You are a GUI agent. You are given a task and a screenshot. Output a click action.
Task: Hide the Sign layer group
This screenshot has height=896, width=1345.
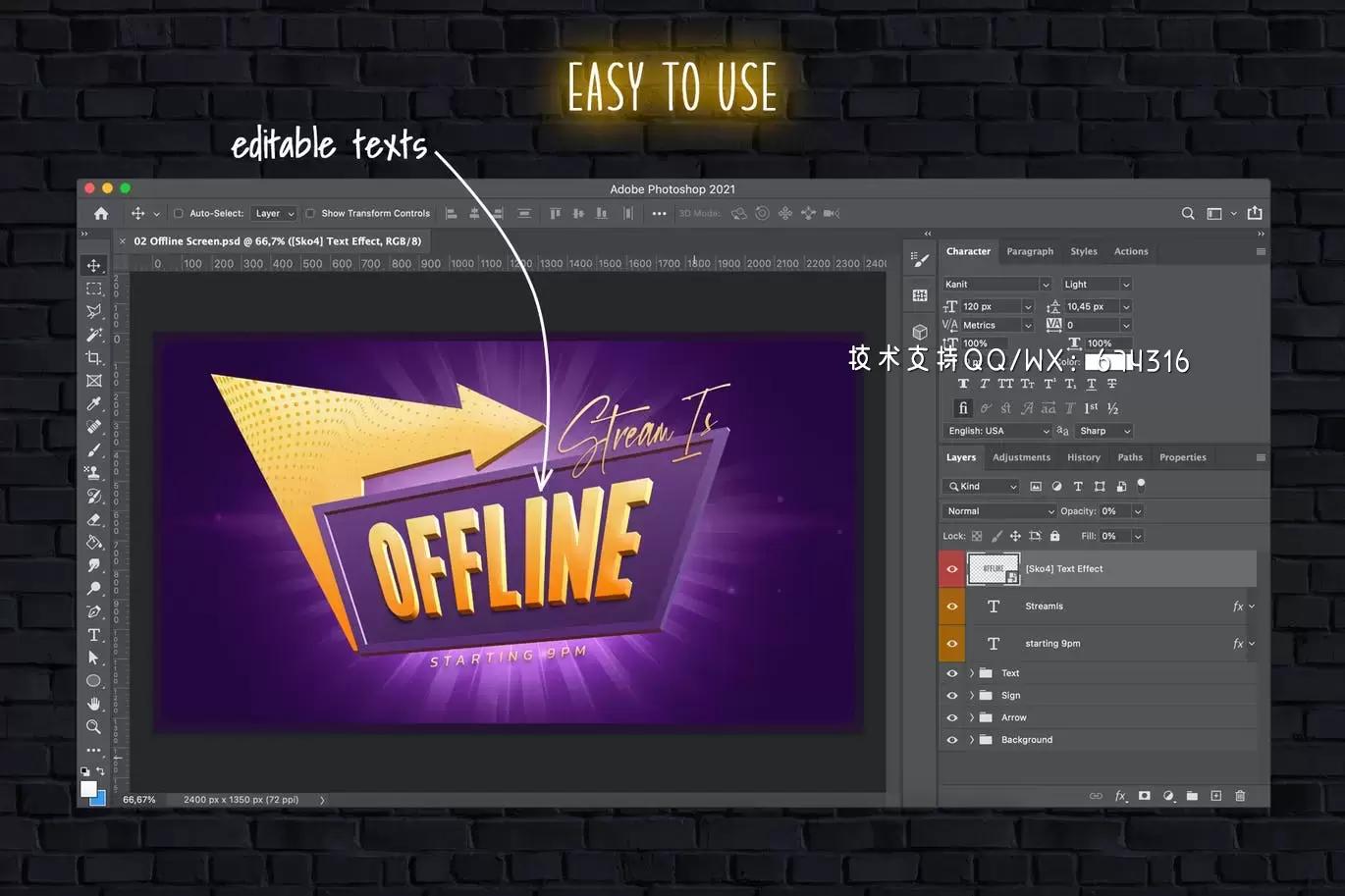[952, 696]
